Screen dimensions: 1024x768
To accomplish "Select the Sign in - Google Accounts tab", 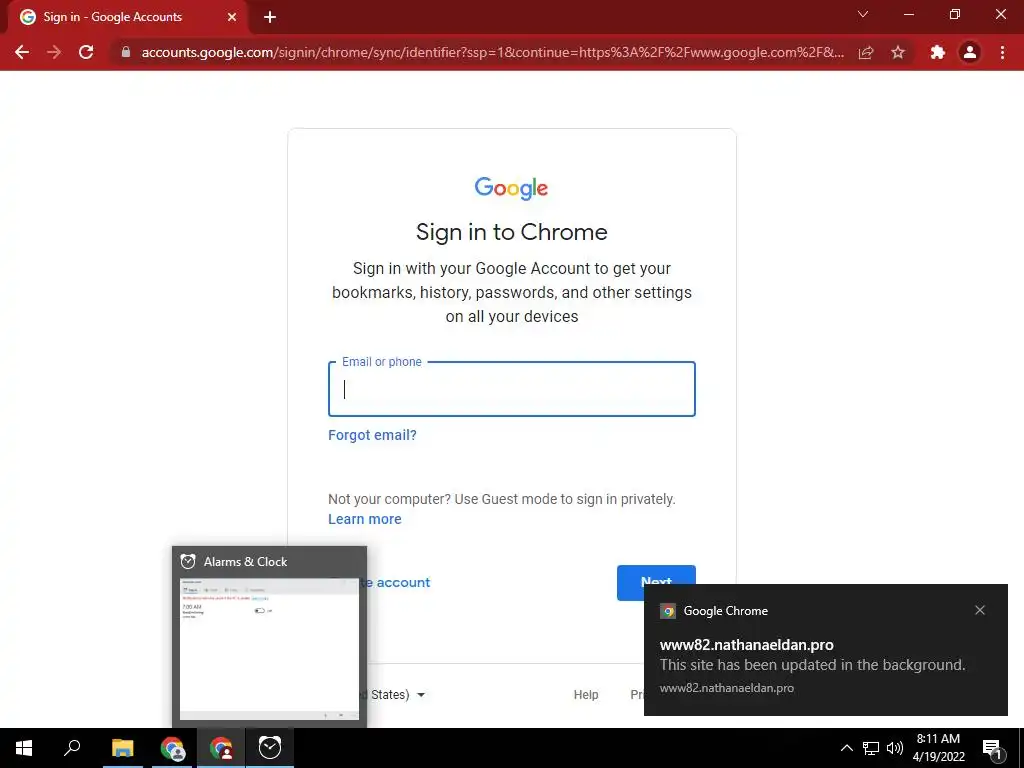I will (128, 17).
